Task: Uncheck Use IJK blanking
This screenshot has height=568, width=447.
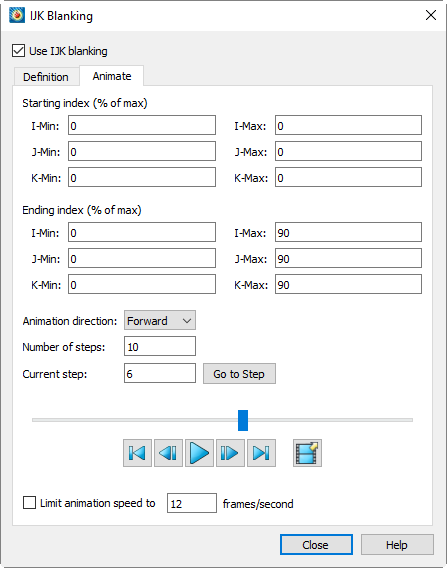Action: [x=18, y=51]
